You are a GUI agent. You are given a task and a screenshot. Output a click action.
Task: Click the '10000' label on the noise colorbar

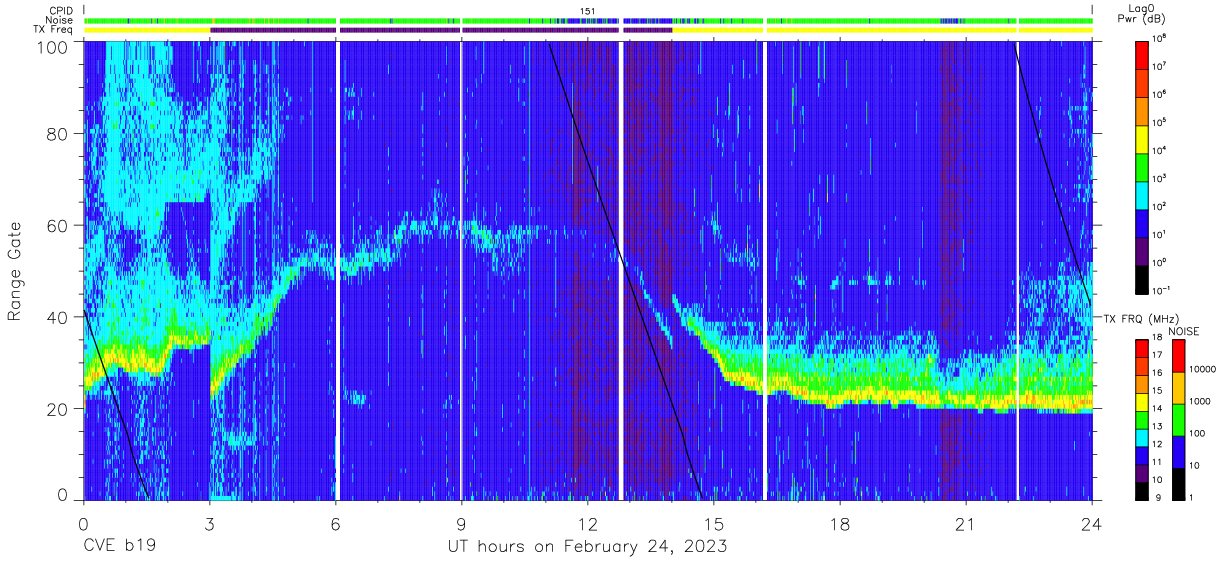[1204, 370]
